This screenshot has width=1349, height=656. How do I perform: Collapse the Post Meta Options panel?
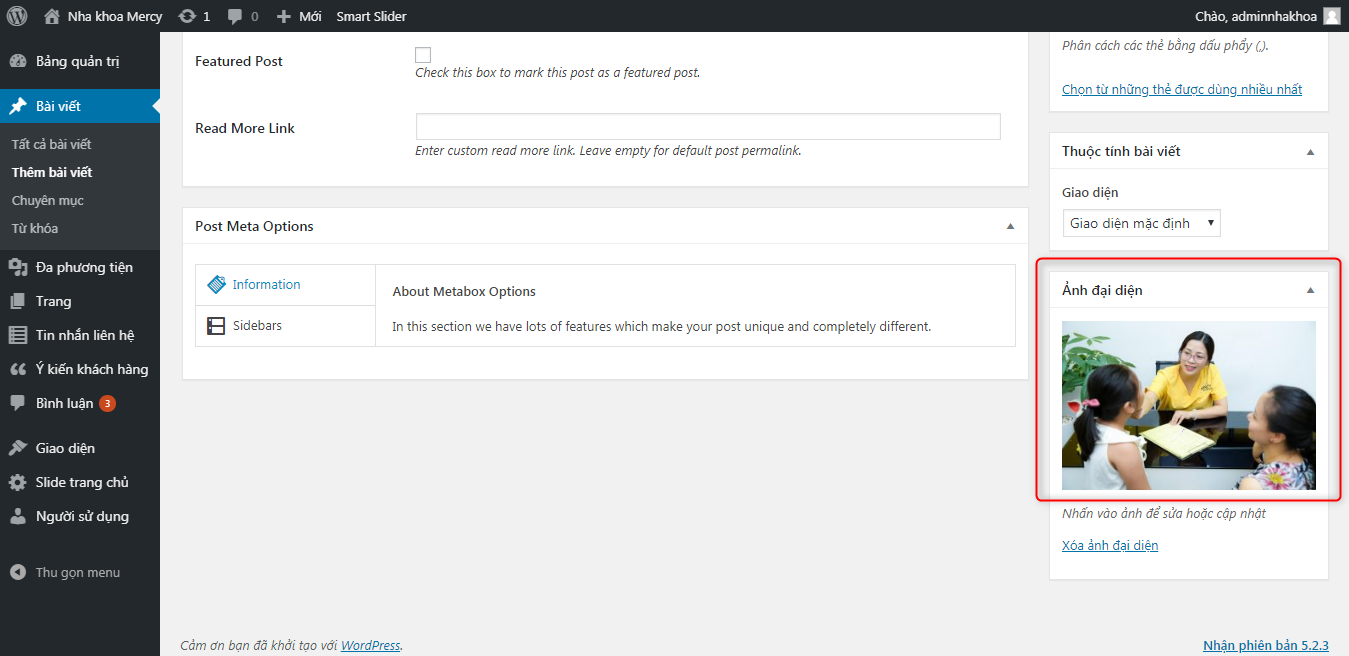tap(1010, 226)
